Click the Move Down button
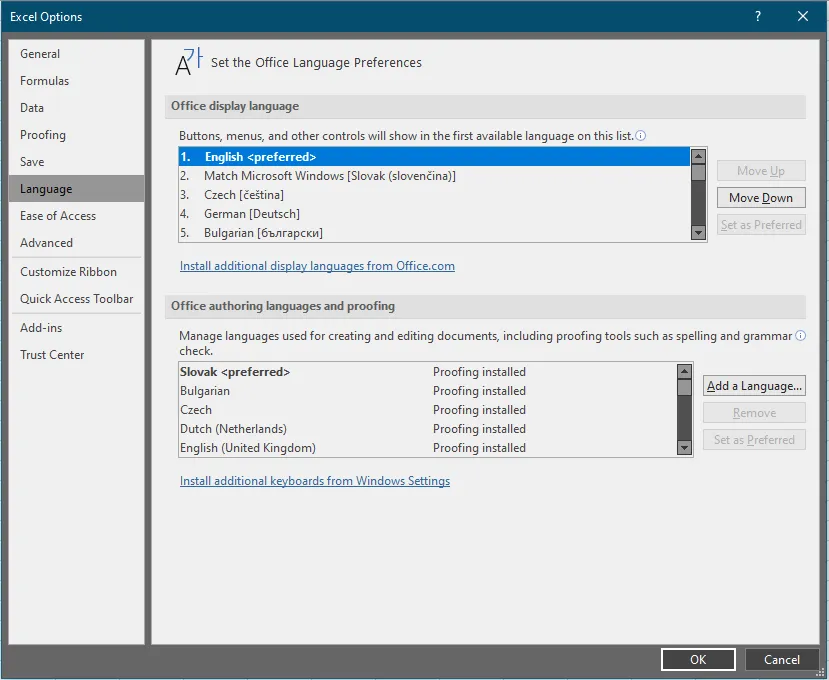Screen dimensions: 829x680 761,198
